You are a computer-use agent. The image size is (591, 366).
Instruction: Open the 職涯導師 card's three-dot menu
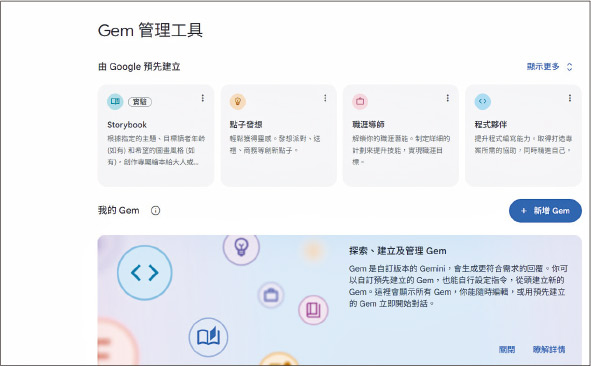448,98
